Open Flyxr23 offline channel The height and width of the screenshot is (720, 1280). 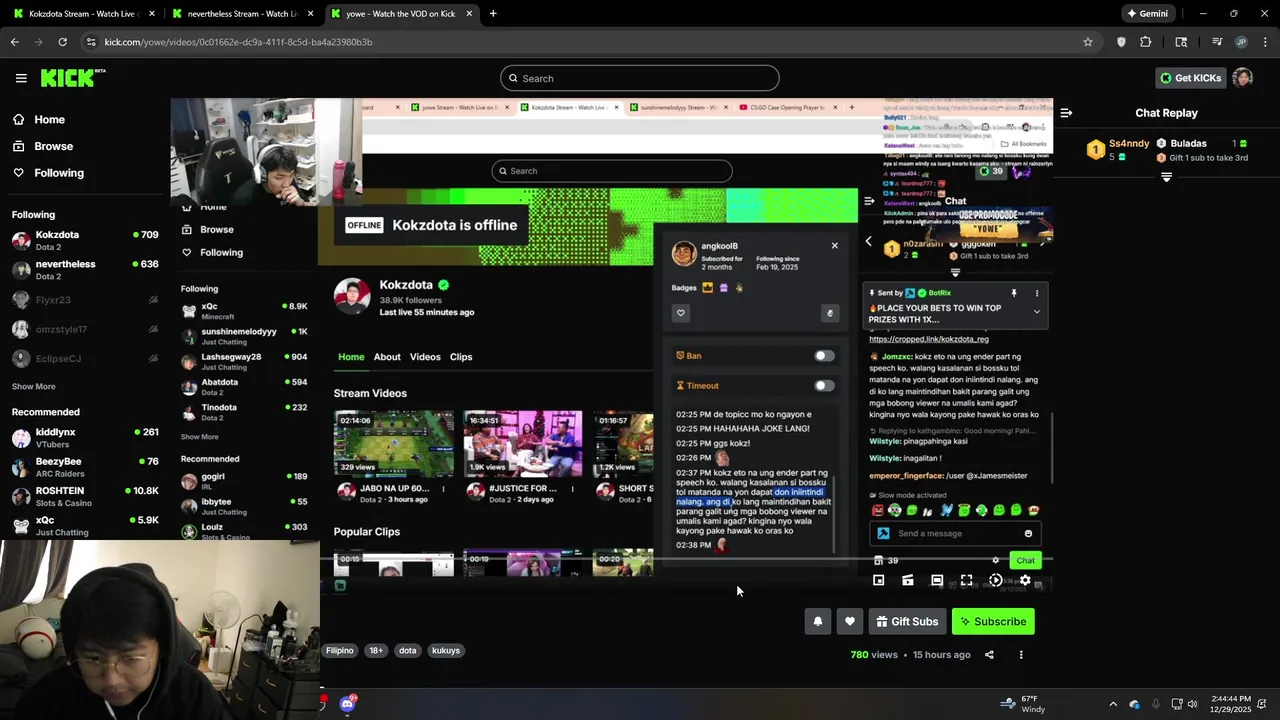[85, 300]
